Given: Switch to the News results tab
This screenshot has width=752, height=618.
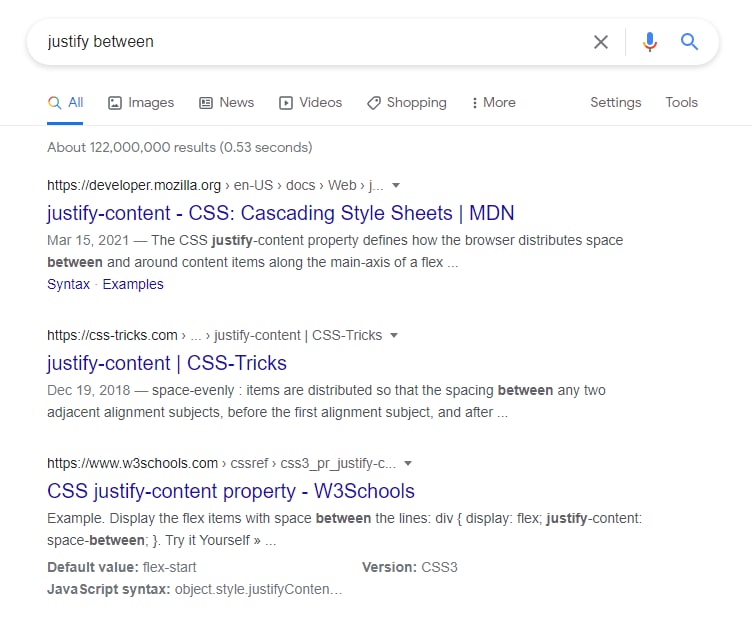Looking at the screenshot, I should point(227,102).
